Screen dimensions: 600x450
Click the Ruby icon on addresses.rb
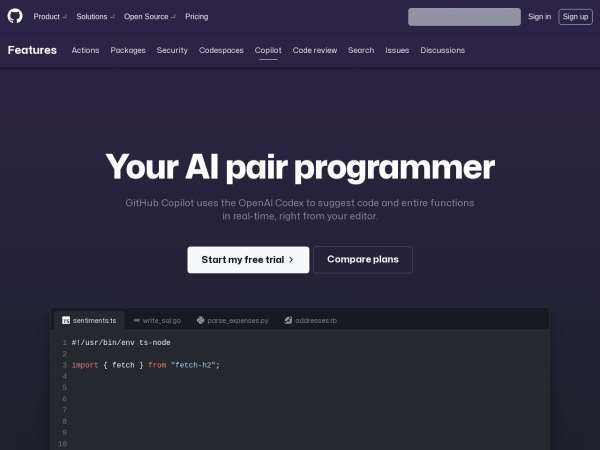tap(288, 320)
